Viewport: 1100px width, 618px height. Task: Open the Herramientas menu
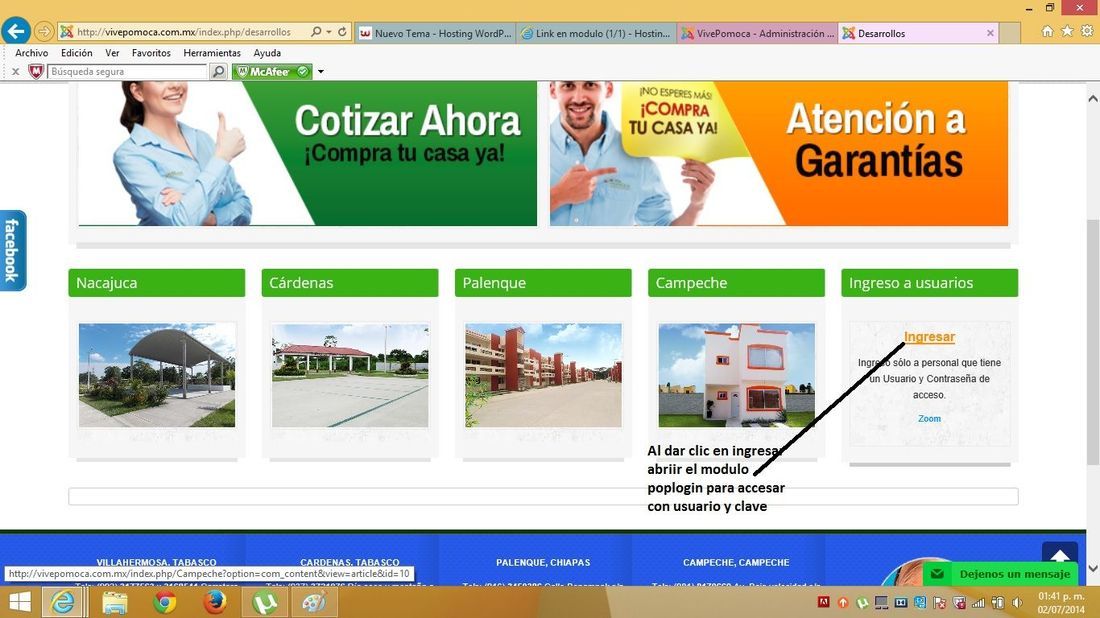click(212, 53)
